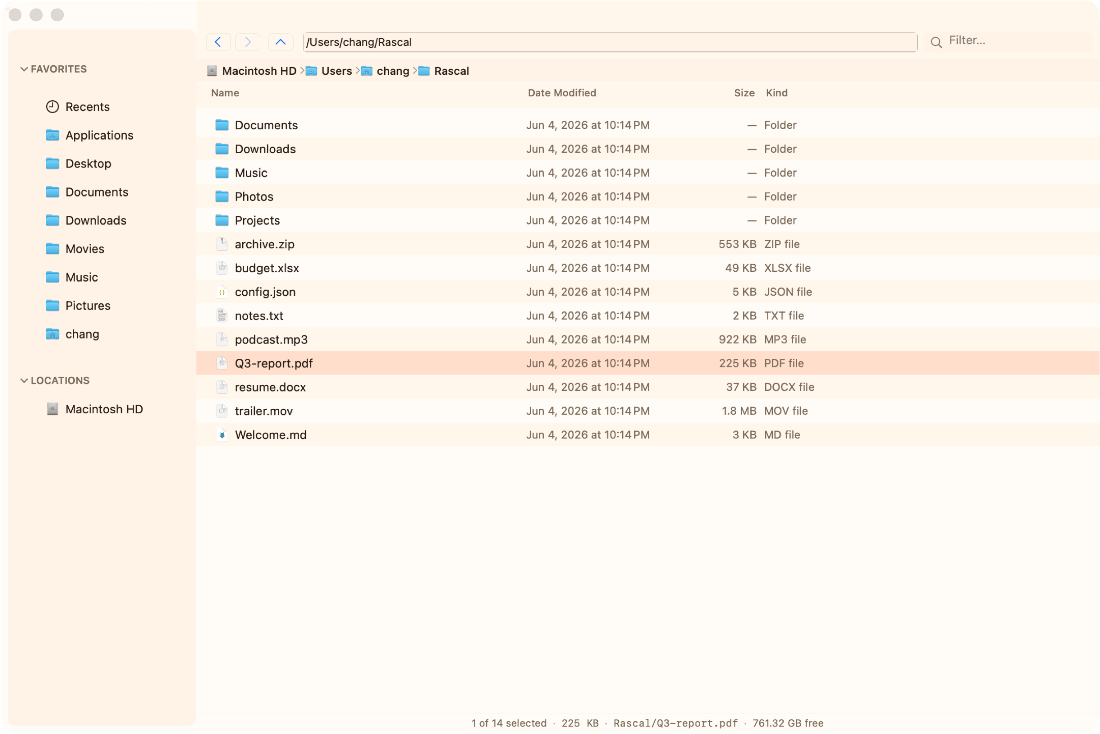The image size is (1100, 734).
Task: Click the search magnifier icon
Action: (x=936, y=42)
